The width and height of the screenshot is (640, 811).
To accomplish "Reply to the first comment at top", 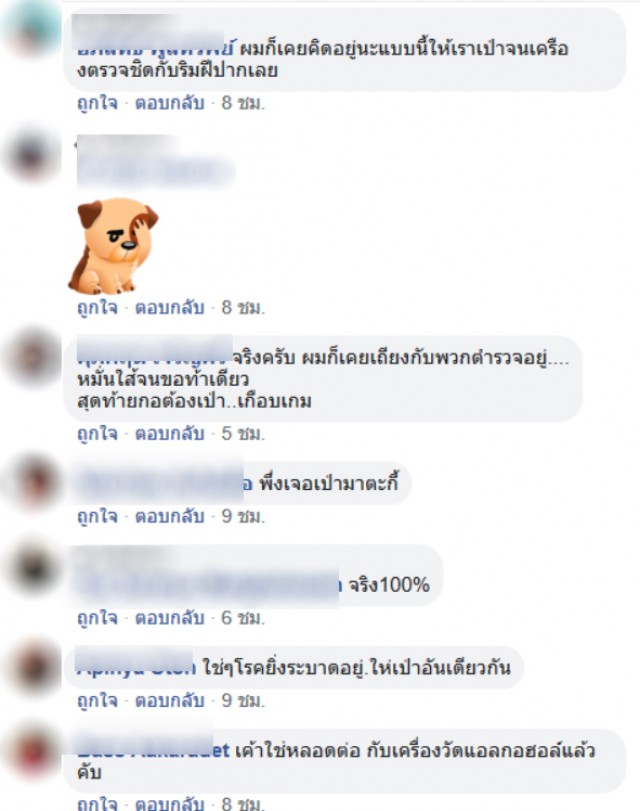I will [170, 103].
